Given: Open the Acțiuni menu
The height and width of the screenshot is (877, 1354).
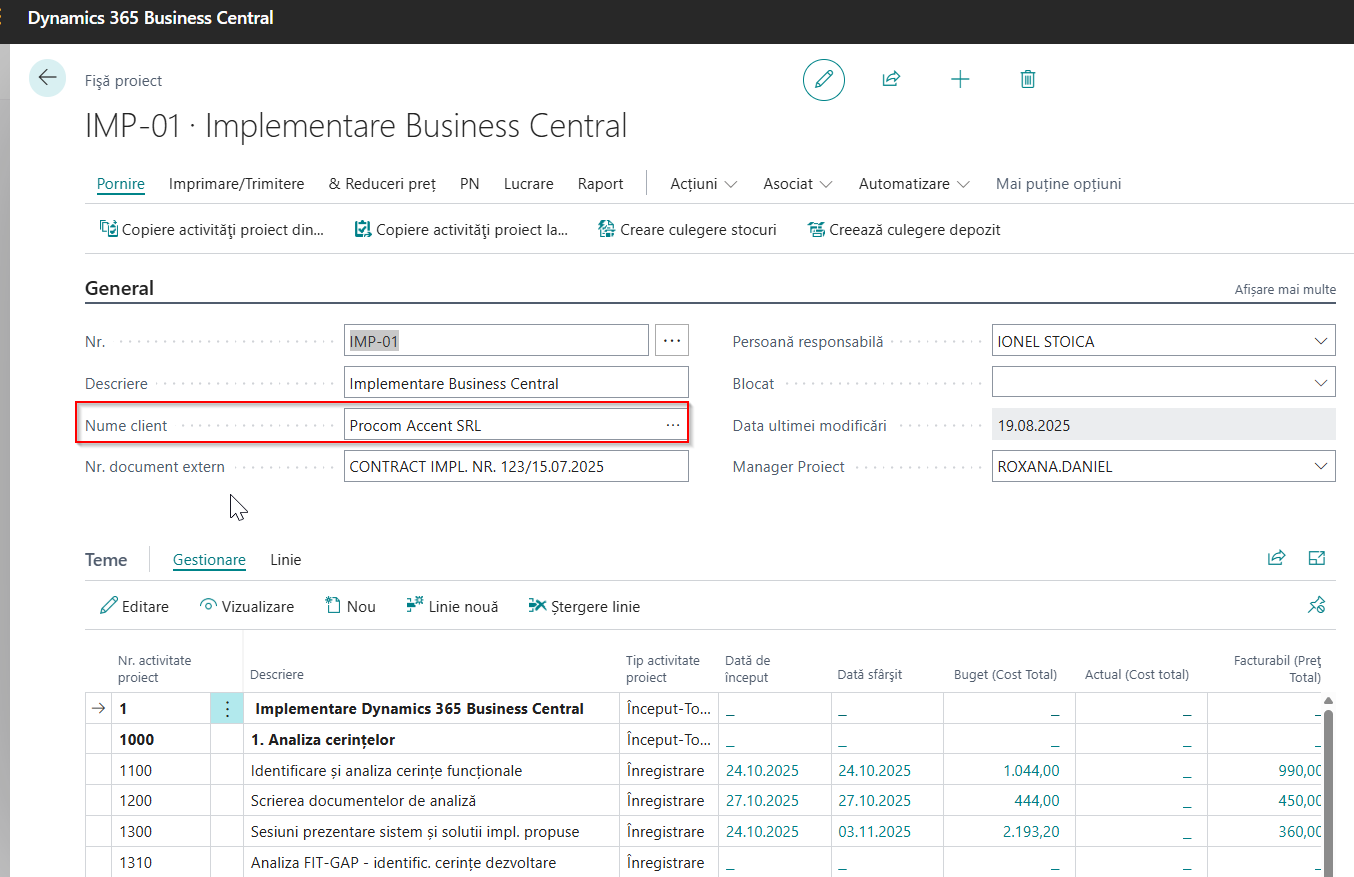Looking at the screenshot, I should pos(704,184).
